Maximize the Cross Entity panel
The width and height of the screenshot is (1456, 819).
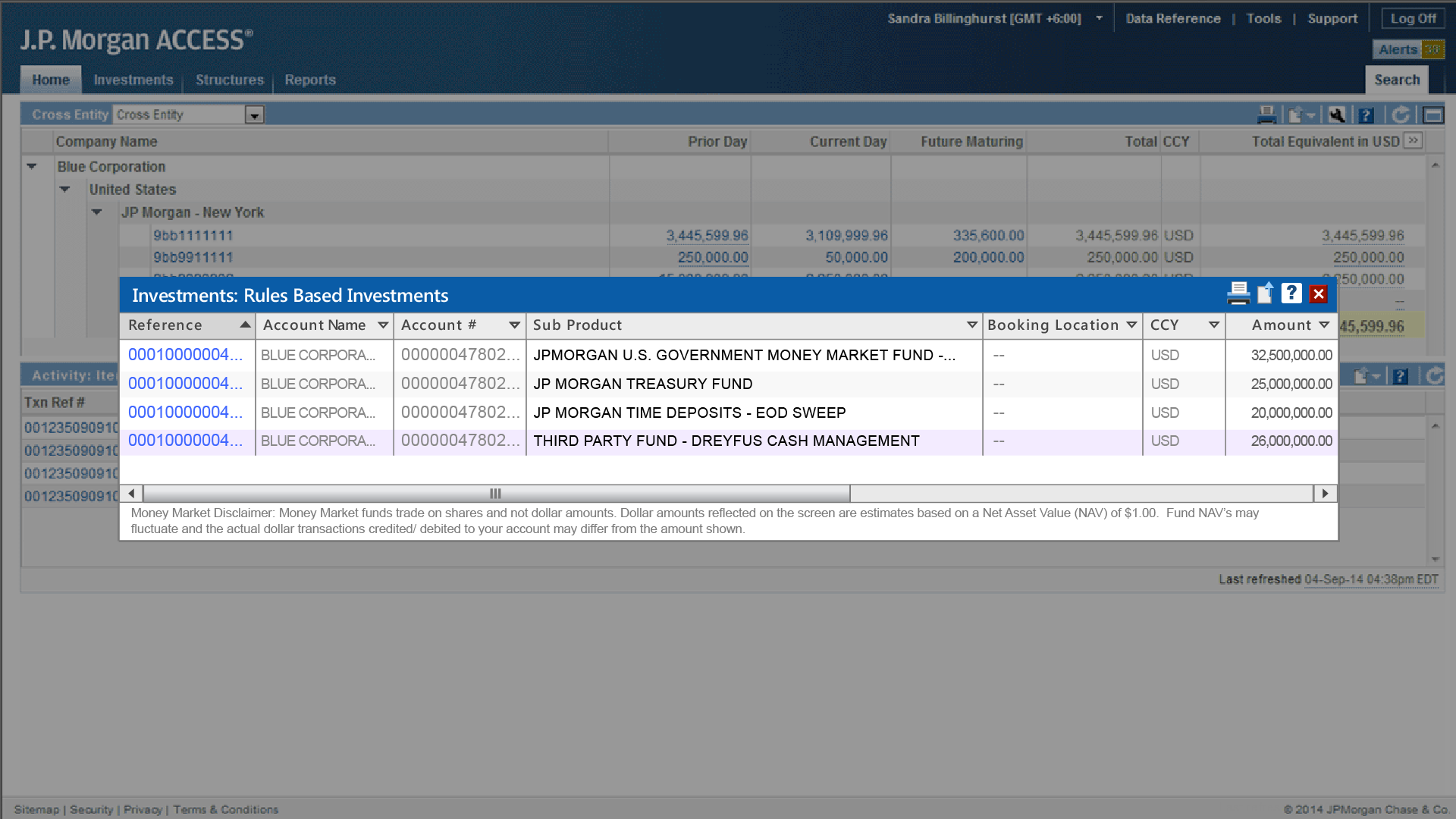point(1432,115)
